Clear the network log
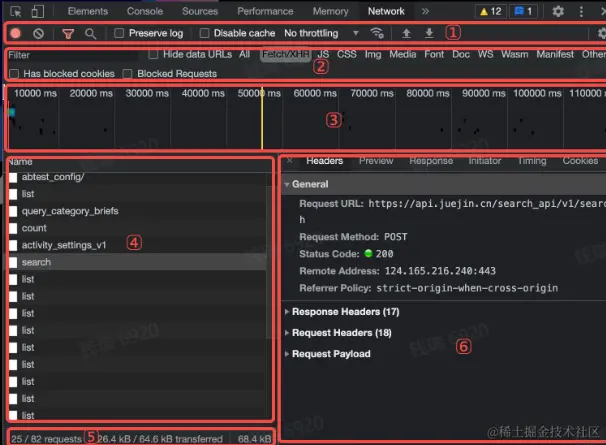 pyautogui.click(x=38, y=34)
